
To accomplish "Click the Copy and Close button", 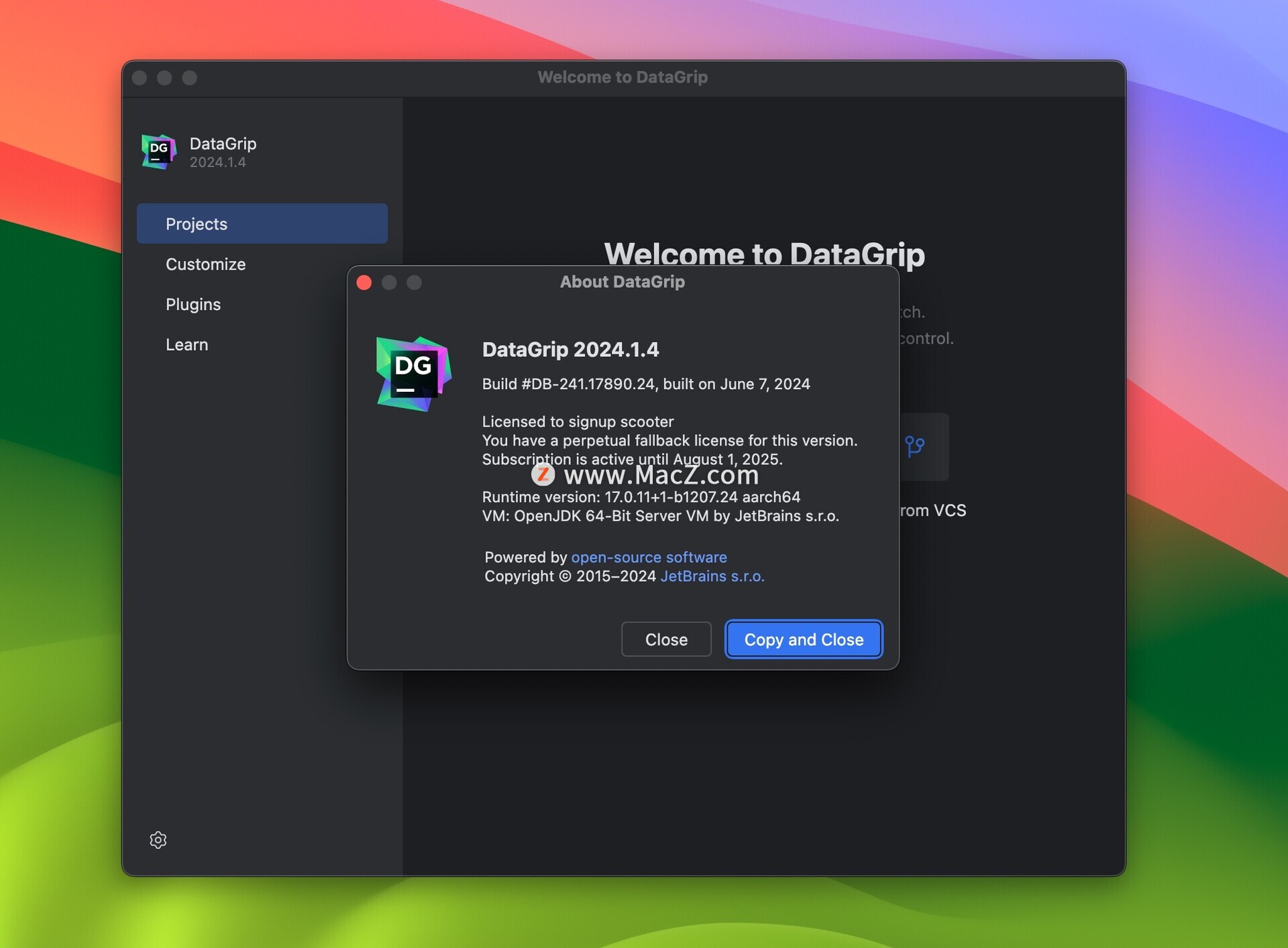I will pyautogui.click(x=804, y=639).
